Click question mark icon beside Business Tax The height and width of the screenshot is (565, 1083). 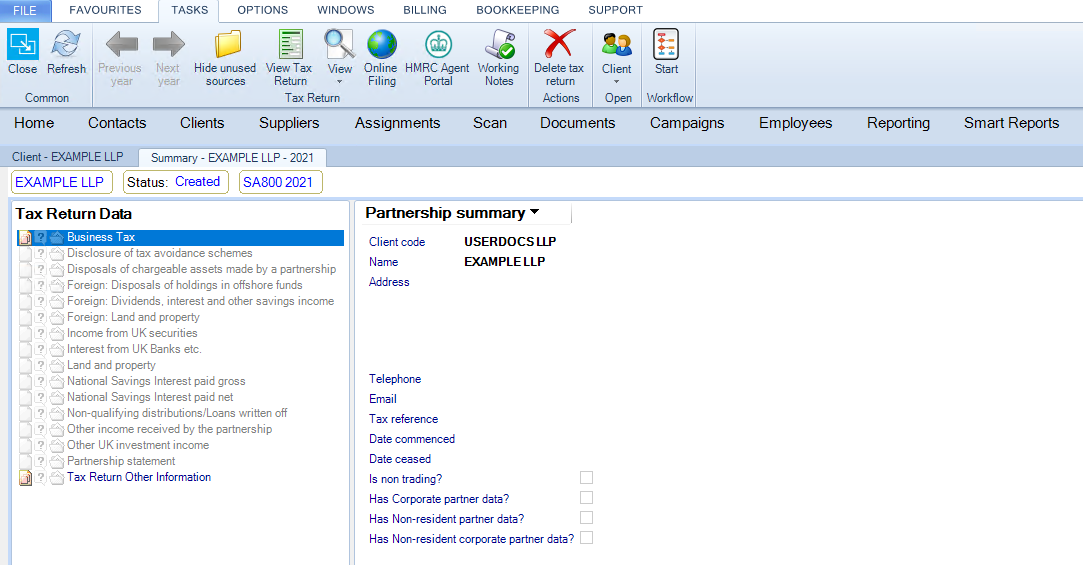point(41,238)
